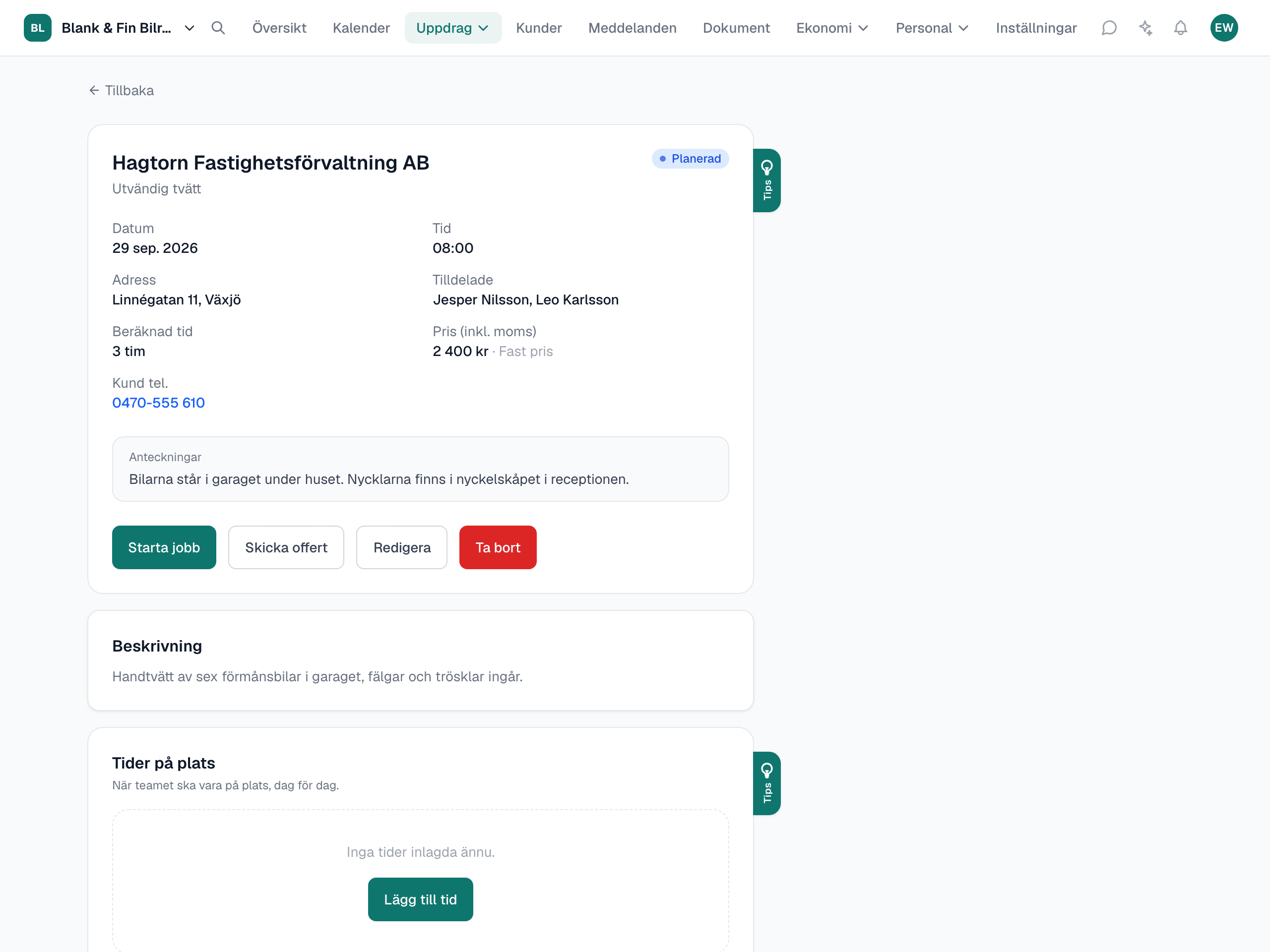Image resolution: width=1270 pixels, height=952 pixels.
Task: Click the Planerad status badge
Action: tap(690, 158)
